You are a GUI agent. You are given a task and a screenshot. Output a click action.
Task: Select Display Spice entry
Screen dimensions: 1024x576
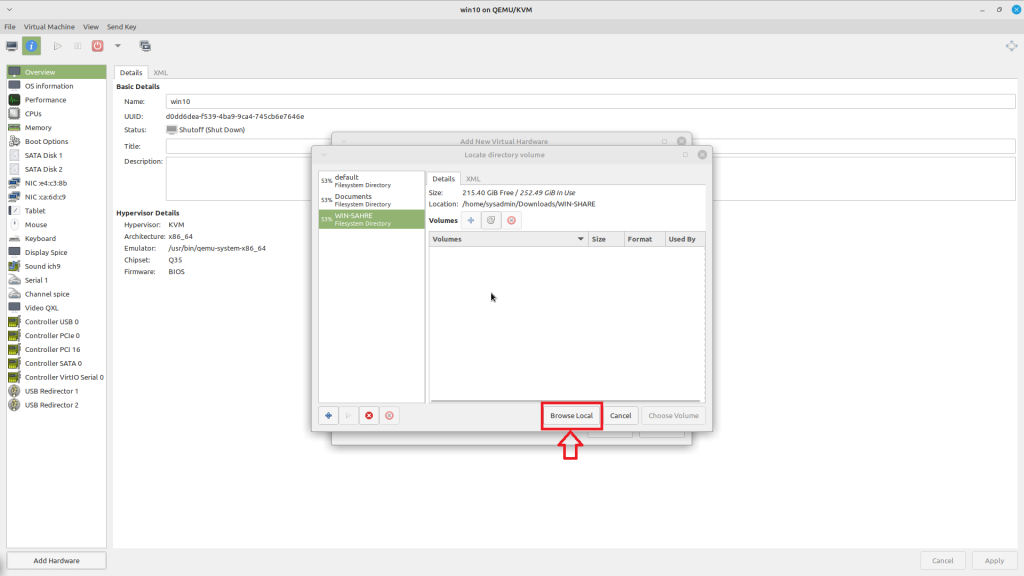point(56,252)
